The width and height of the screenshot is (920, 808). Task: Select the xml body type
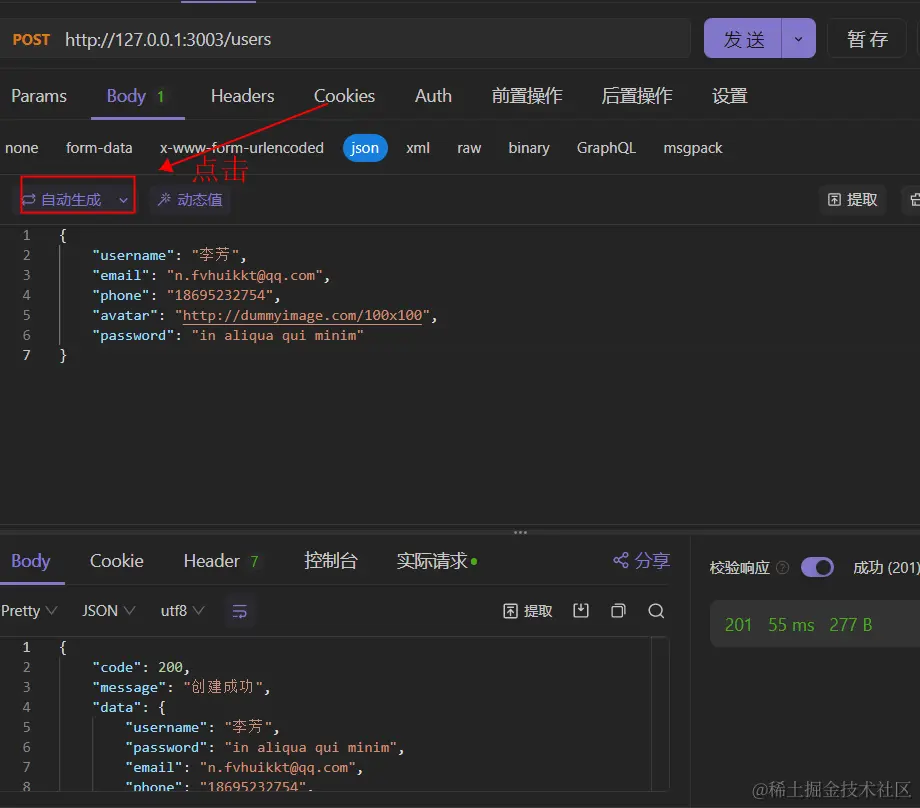pyautogui.click(x=418, y=148)
